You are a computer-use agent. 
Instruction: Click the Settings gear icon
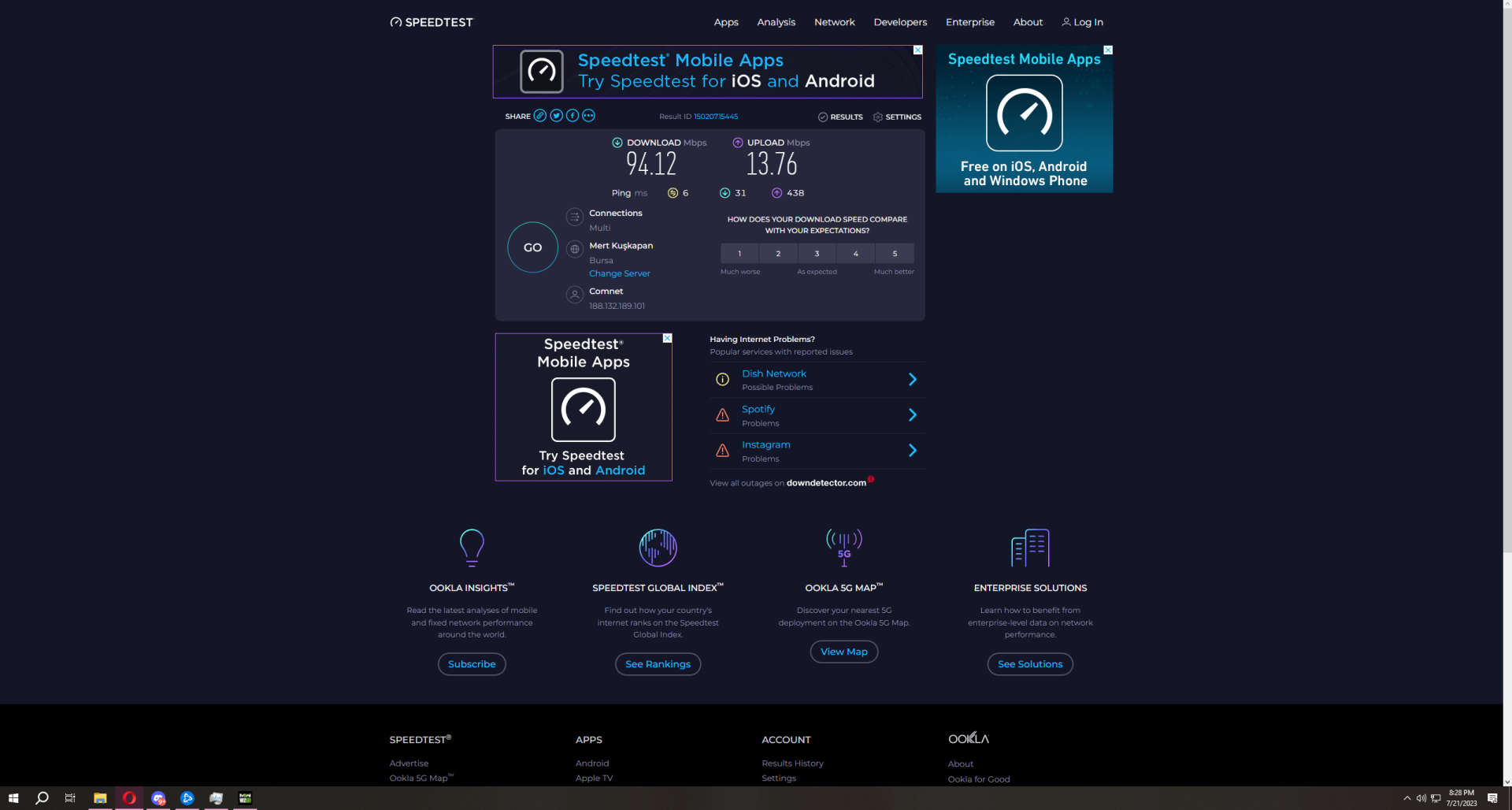coord(878,117)
